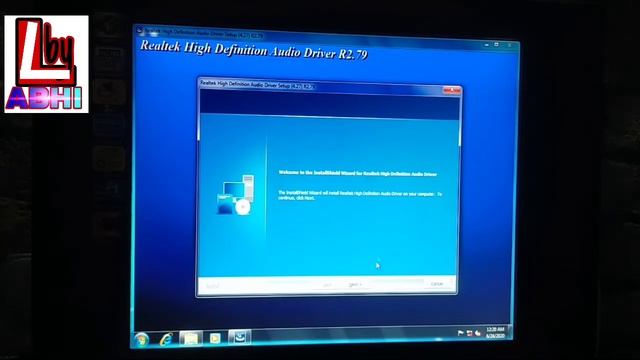Select the Realtek installer taskbar button
Viewport: 640px width, 360px height.
(239, 337)
